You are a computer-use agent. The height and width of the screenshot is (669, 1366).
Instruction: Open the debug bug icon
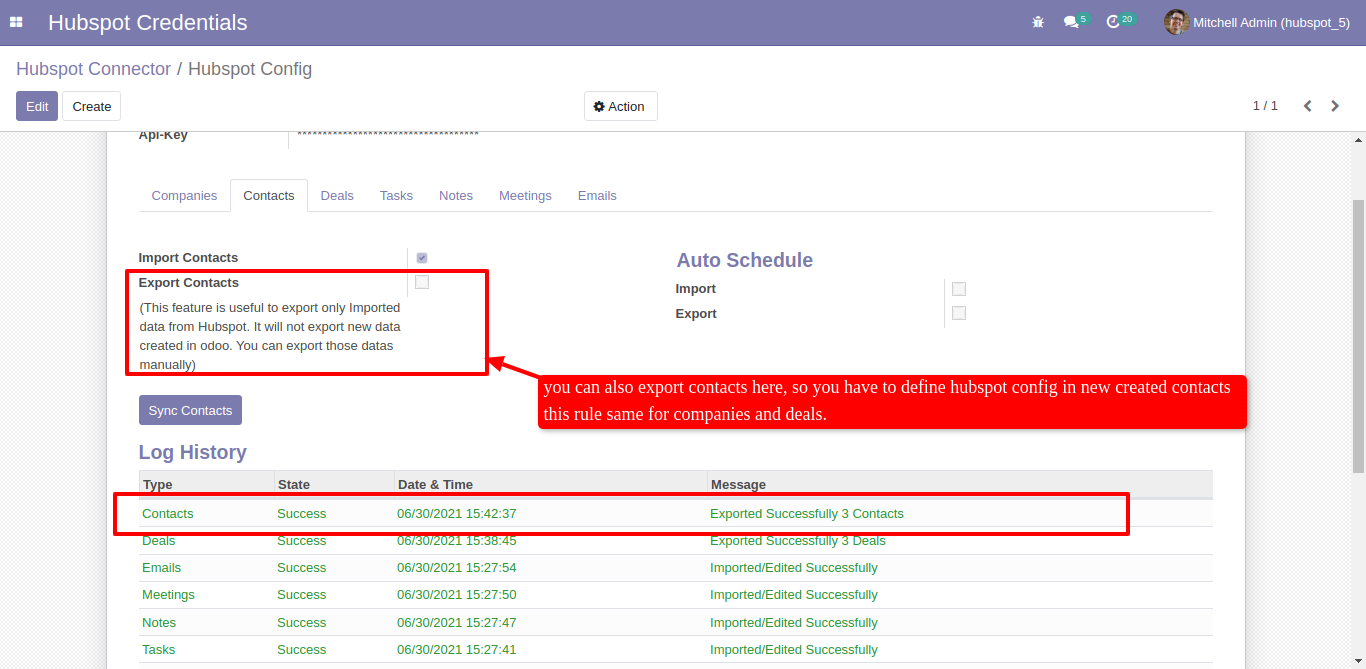pos(1038,22)
